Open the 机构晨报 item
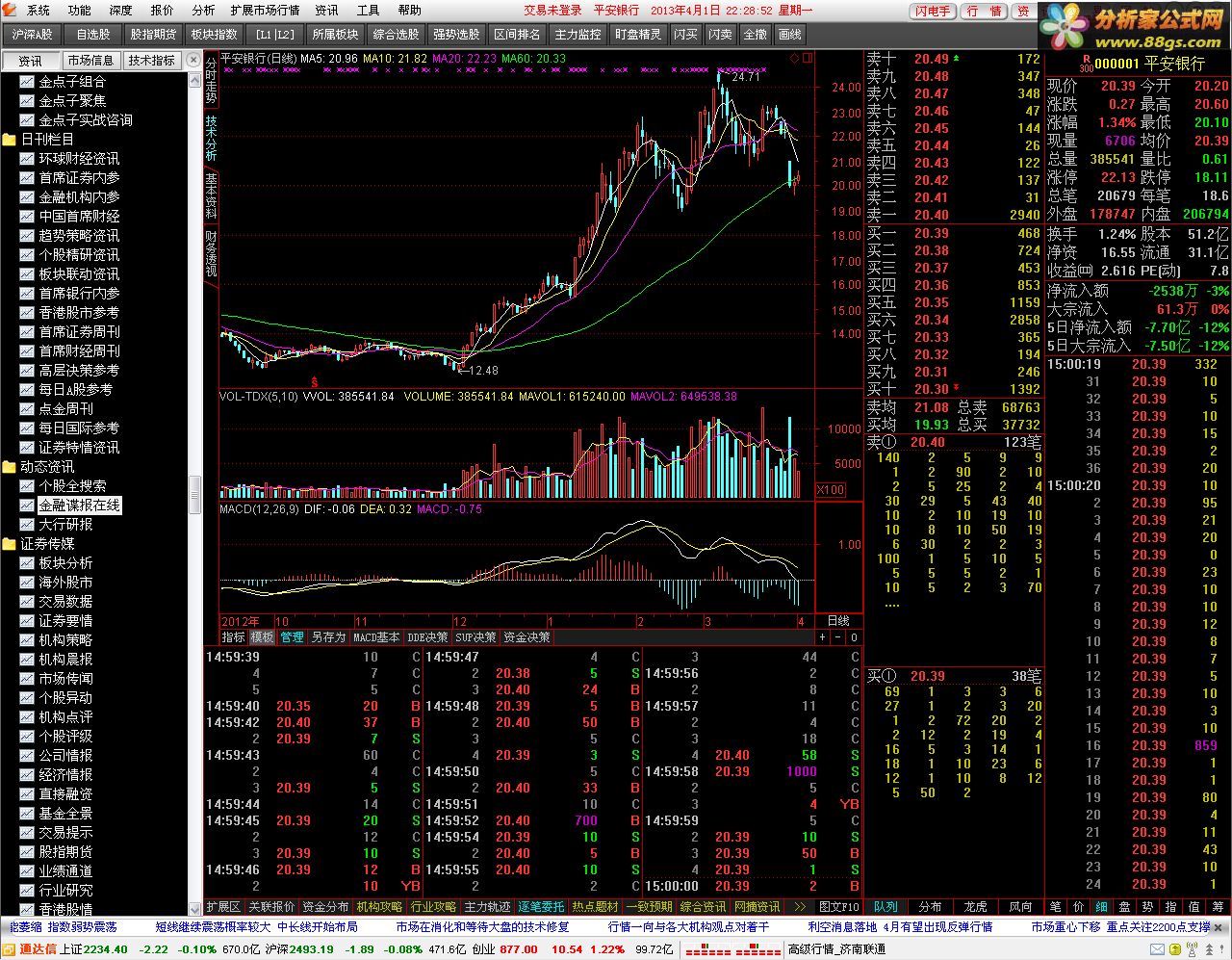This screenshot has height=960, width=1232. (57, 660)
